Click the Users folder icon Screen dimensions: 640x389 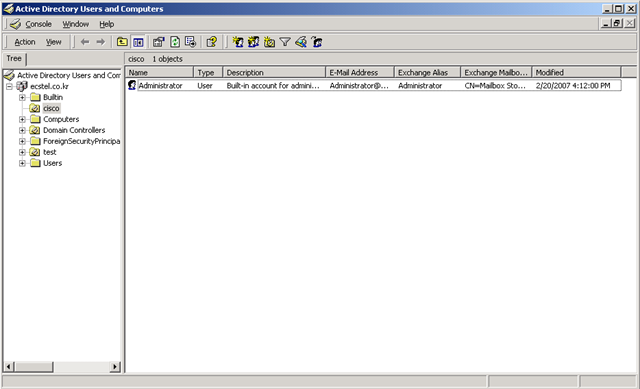pos(36,163)
